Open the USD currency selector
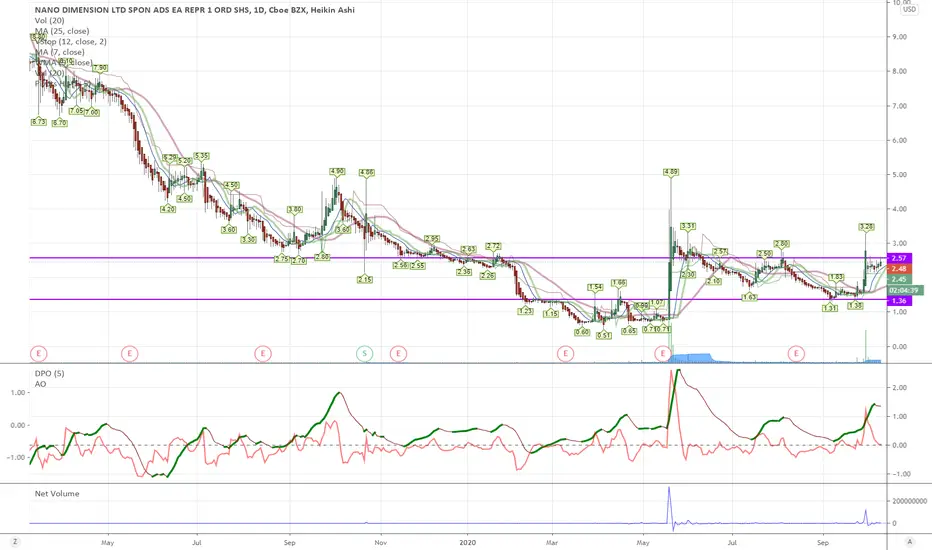Image resolution: width=932 pixels, height=550 pixels. point(909,10)
